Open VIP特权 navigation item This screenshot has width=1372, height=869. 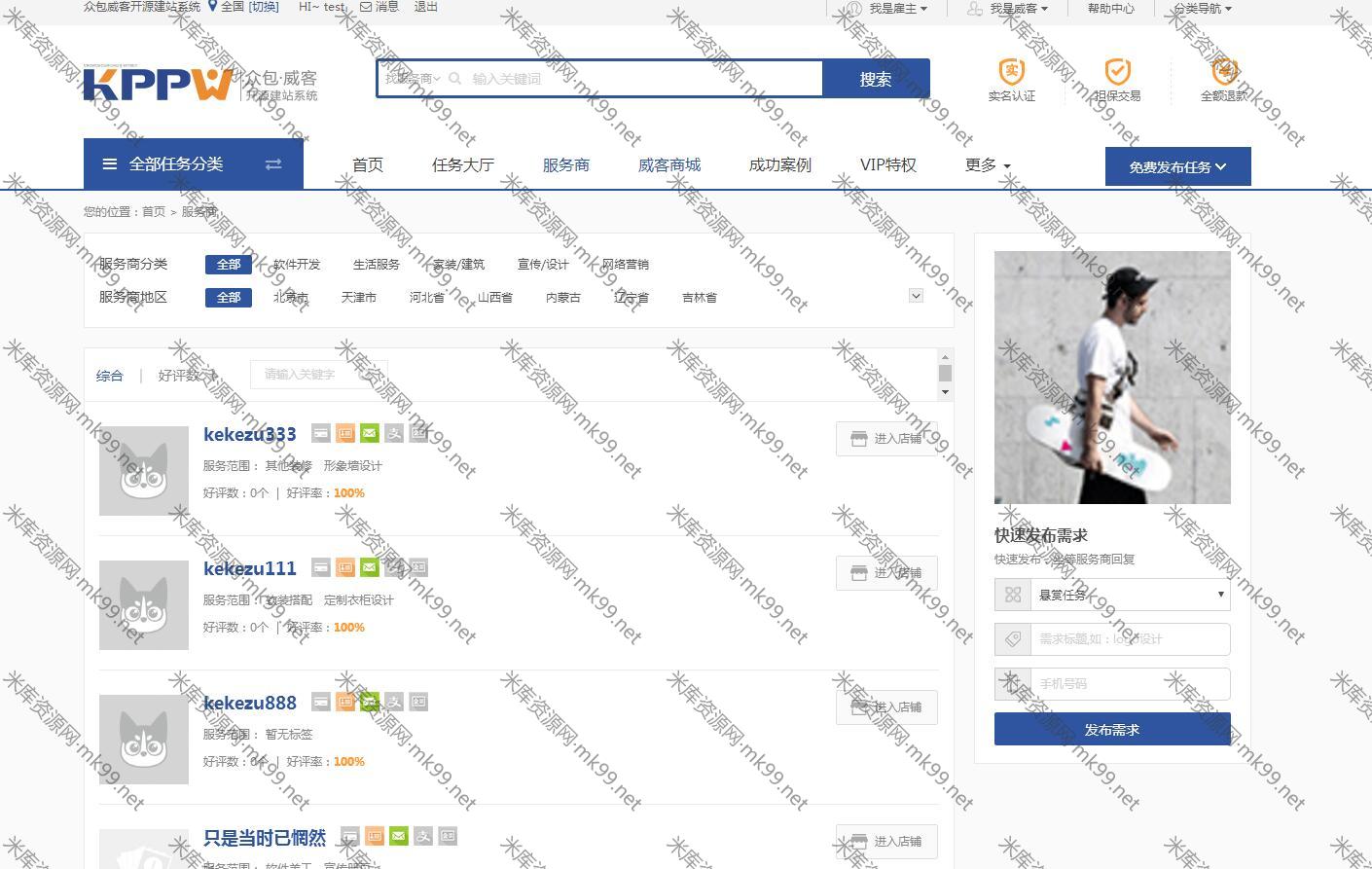tap(888, 164)
